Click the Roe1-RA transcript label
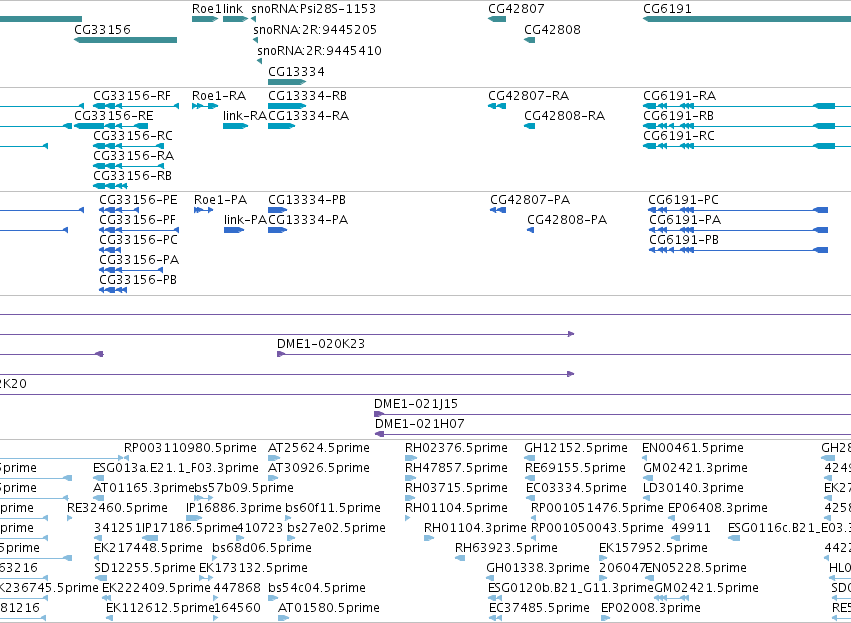The width and height of the screenshot is (851, 623). [219, 96]
